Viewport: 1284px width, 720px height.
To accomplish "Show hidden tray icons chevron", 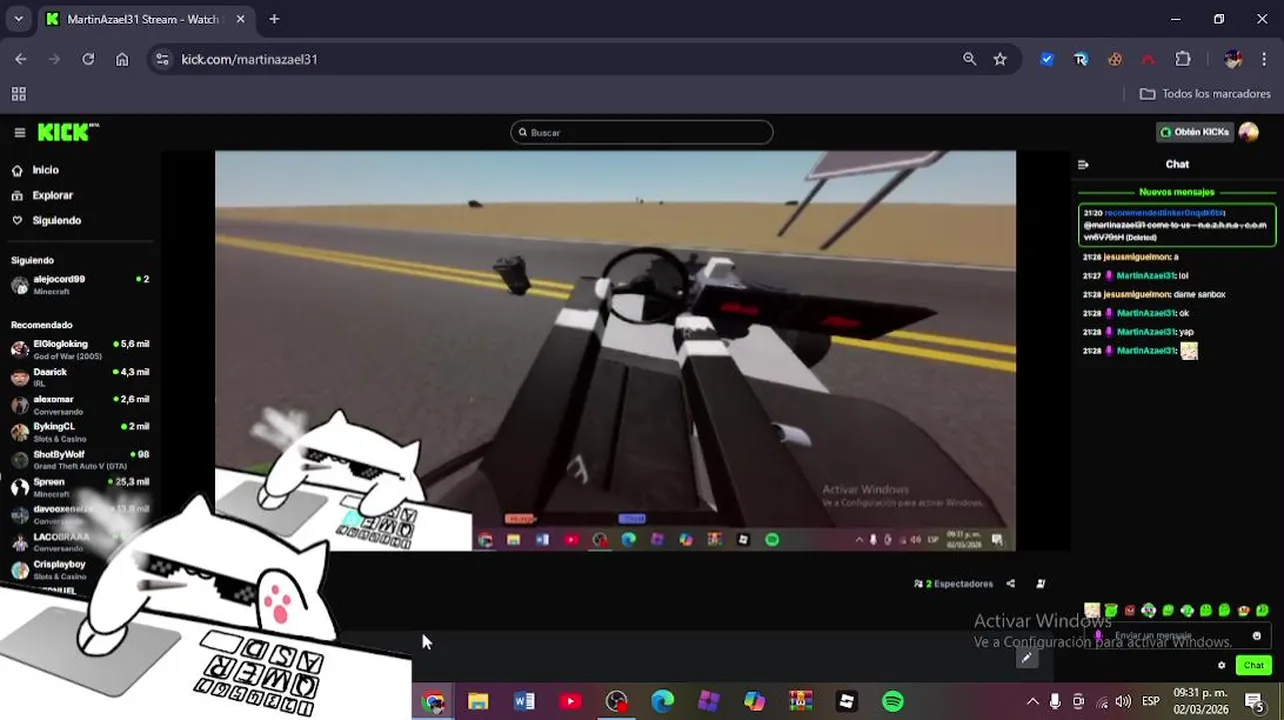I will [x=1032, y=702].
